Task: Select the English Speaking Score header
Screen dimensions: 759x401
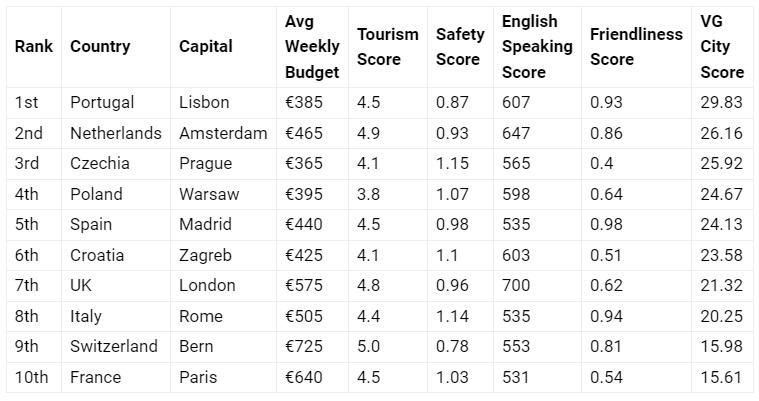Action: pyautogui.click(x=537, y=46)
